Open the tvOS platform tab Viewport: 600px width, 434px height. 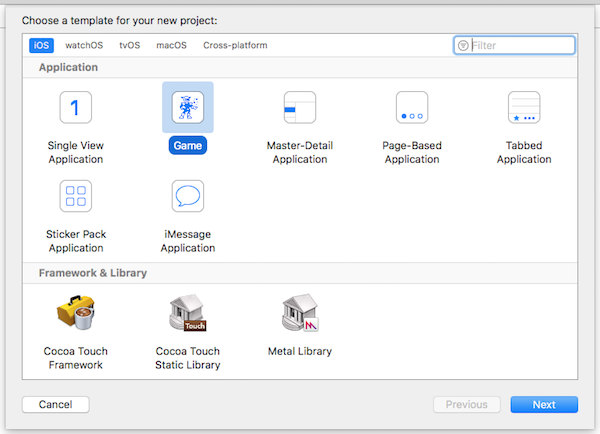[x=130, y=45]
